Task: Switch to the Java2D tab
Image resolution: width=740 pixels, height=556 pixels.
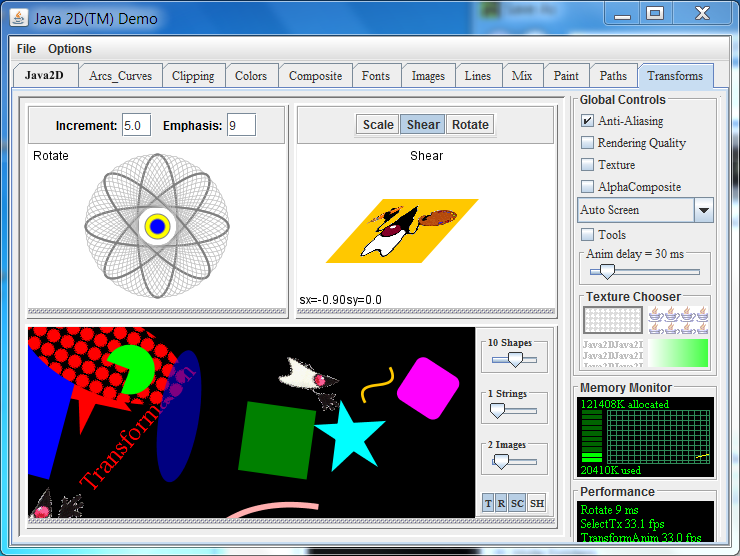Action: pos(44,76)
